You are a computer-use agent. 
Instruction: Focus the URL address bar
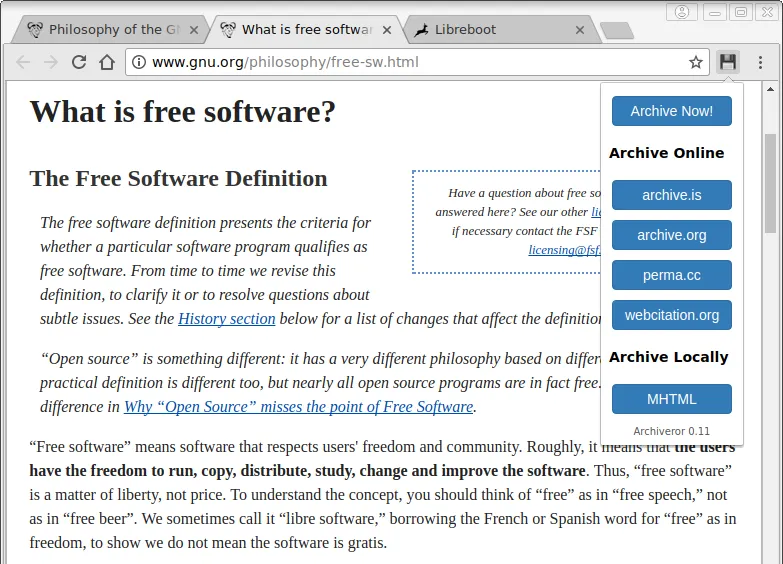(x=417, y=62)
